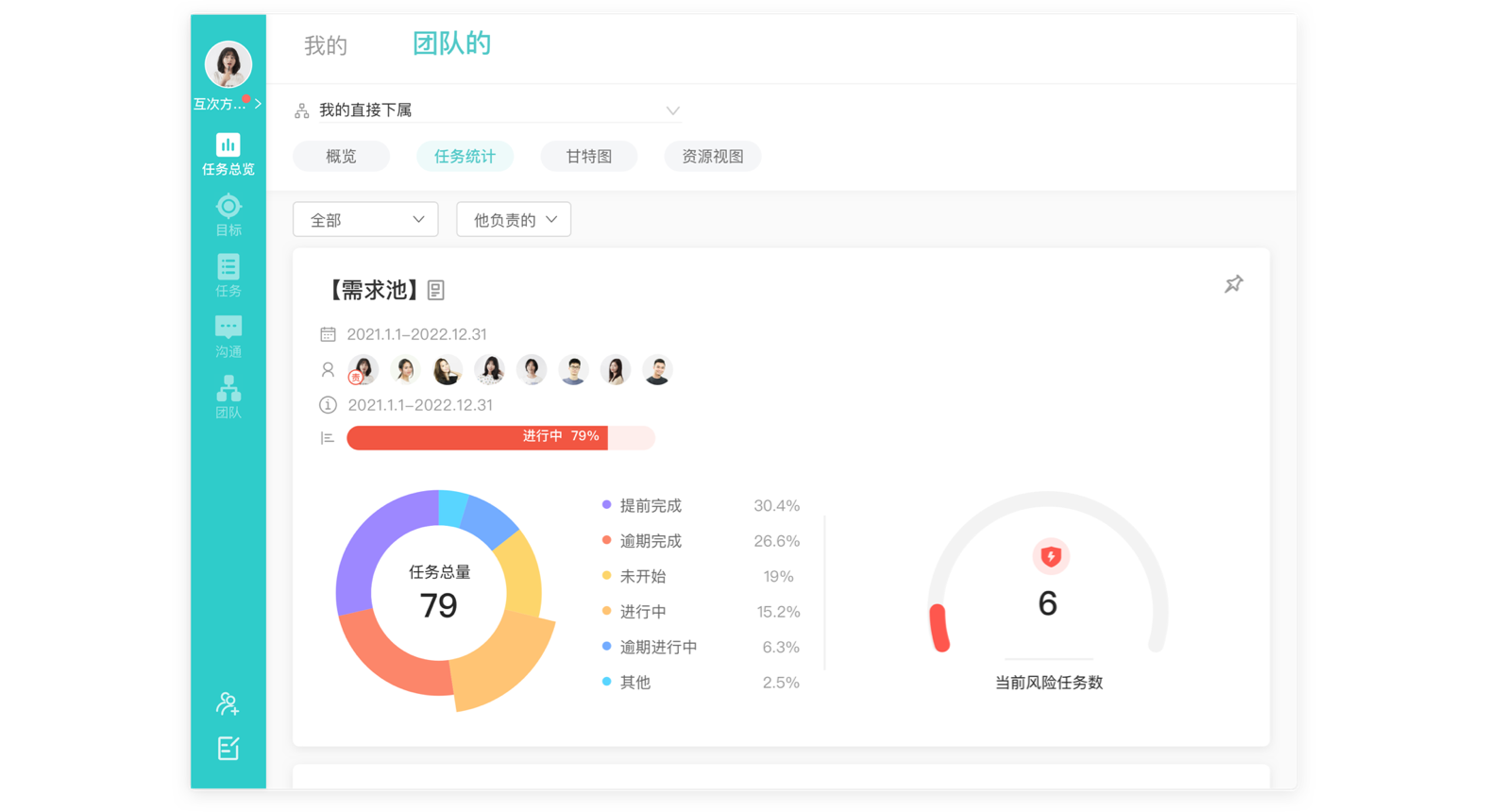Click the last member avatar in the row
The image size is (1488, 812).
coord(657,370)
